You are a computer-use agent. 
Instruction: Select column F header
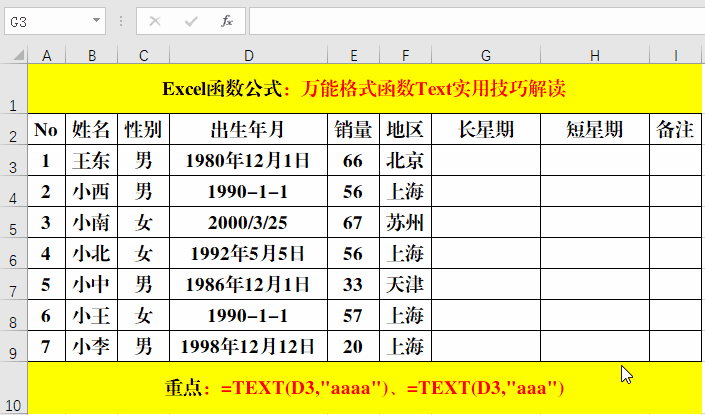point(405,55)
